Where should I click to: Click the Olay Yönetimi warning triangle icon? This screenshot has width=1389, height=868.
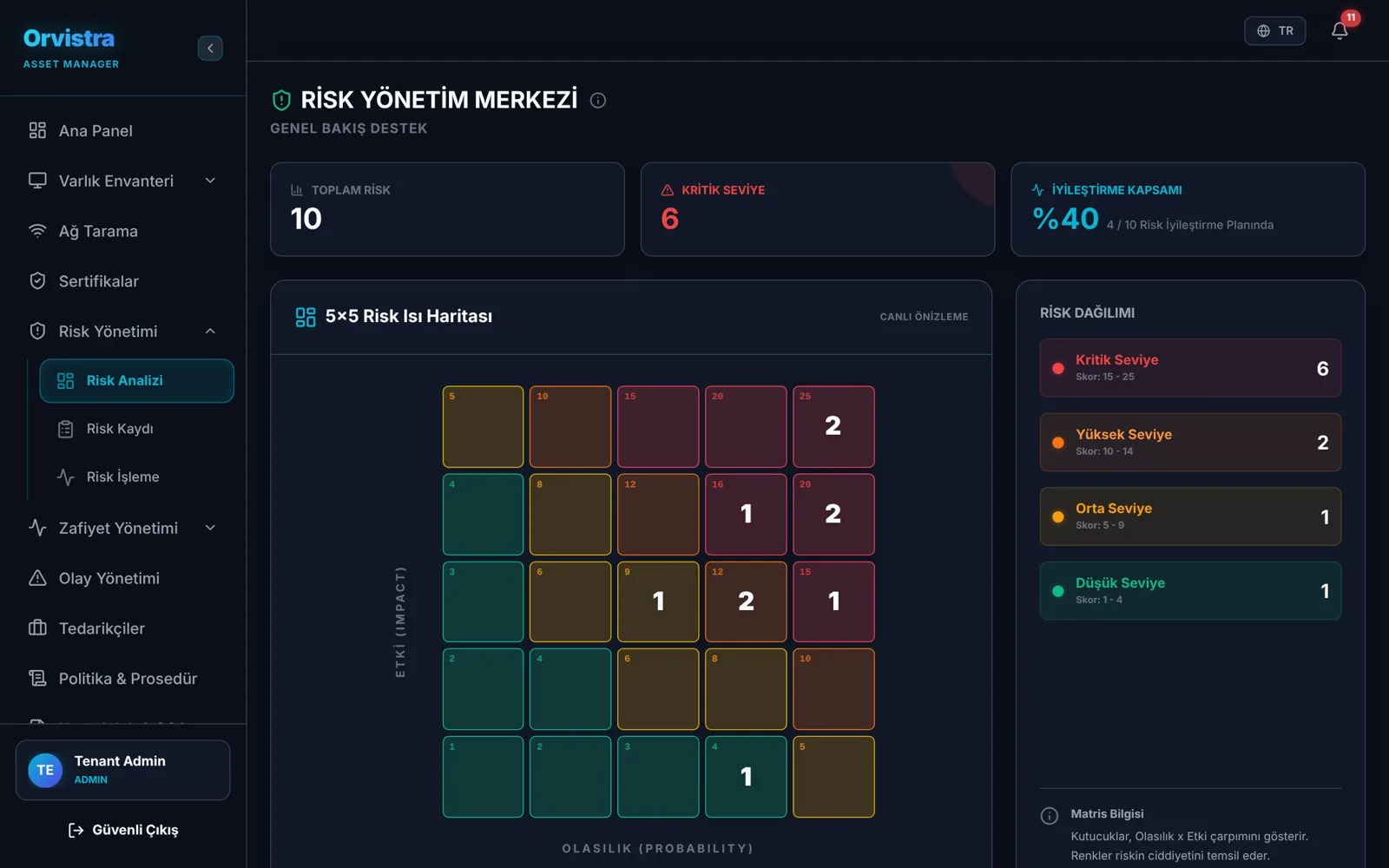pos(37,578)
